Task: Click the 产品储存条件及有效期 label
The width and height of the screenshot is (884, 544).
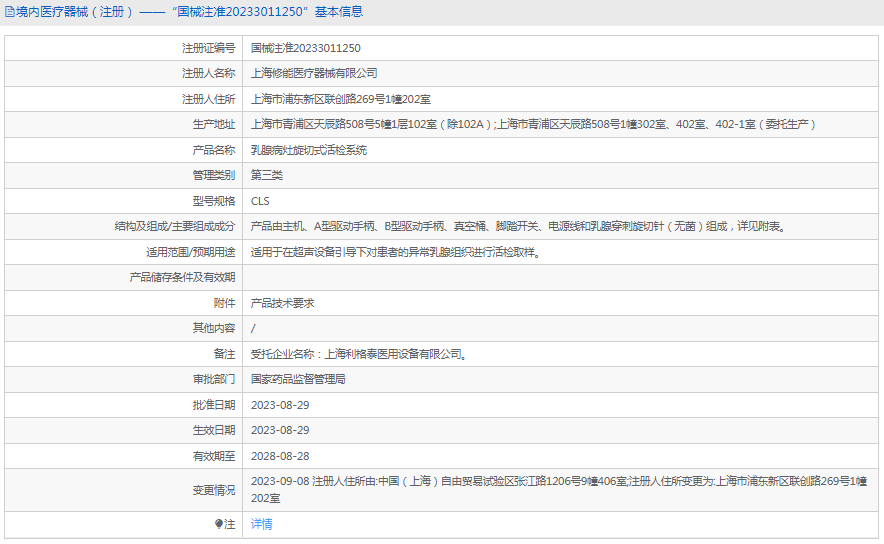Action: (x=182, y=277)
